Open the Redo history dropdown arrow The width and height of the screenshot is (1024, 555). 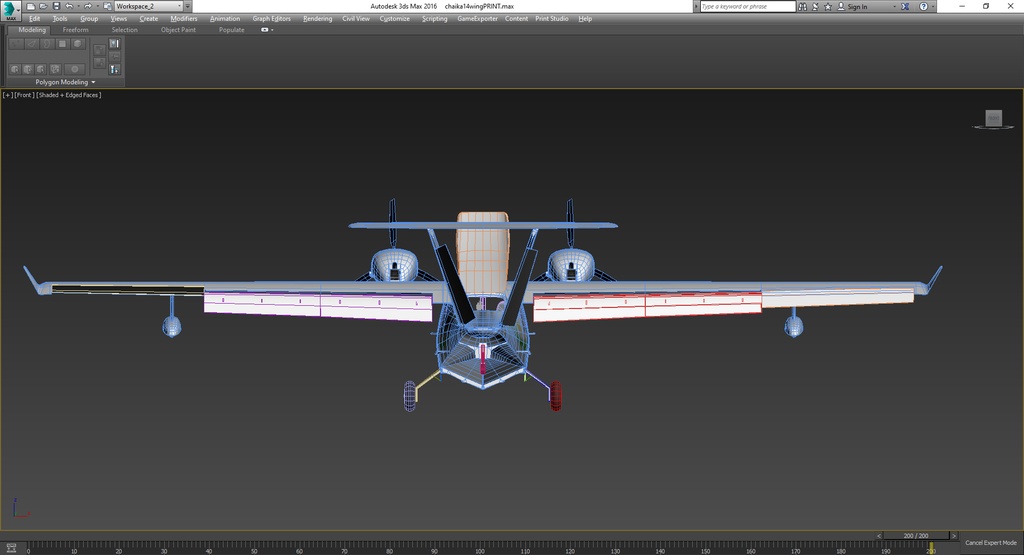[97, 6]
